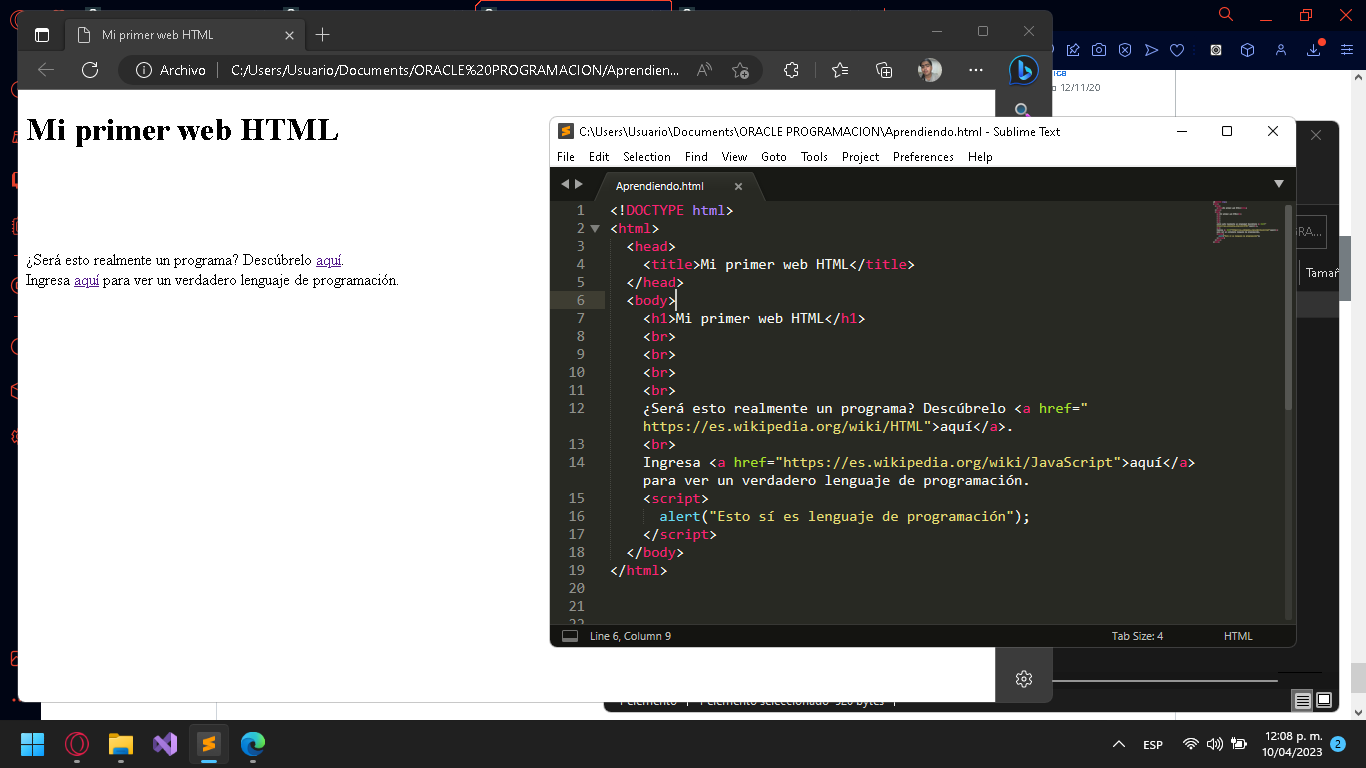Open the Opera Easy Setup sliders icon

[x=1346, y=50]
